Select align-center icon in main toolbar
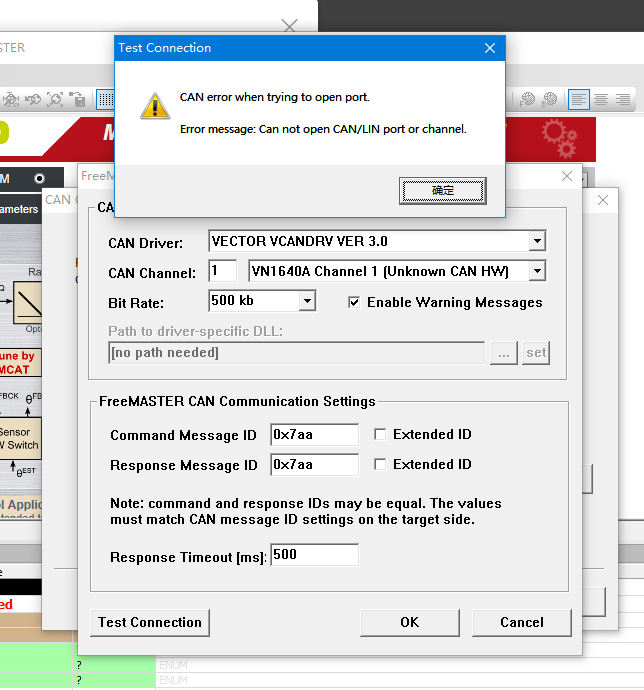644x690 pixels. [x=601, y=99]
